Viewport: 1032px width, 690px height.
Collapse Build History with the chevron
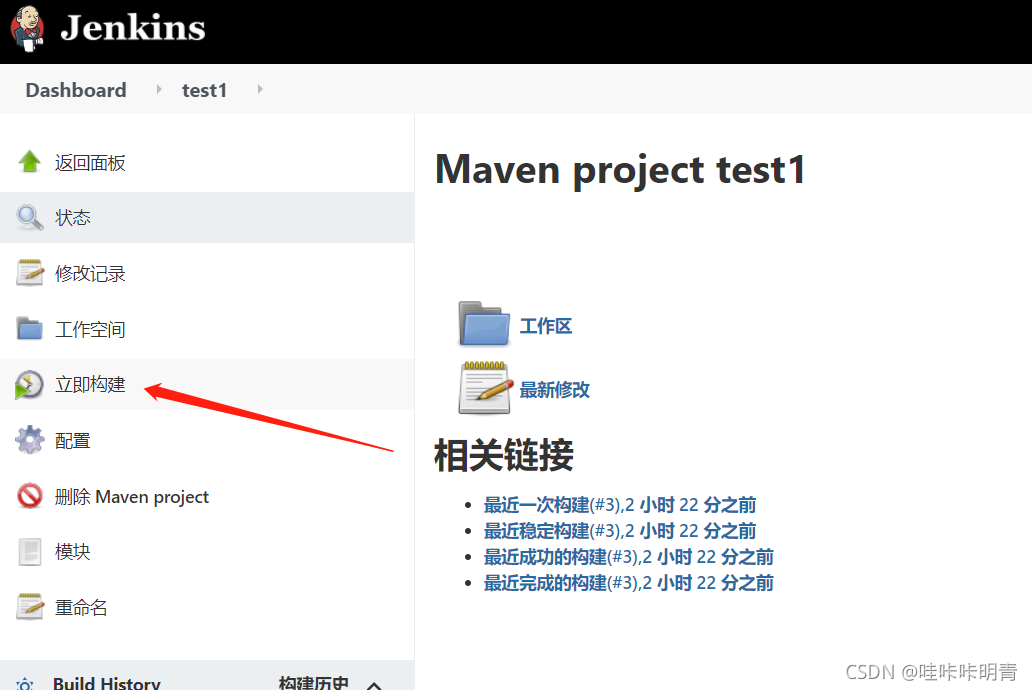(374, 685)
